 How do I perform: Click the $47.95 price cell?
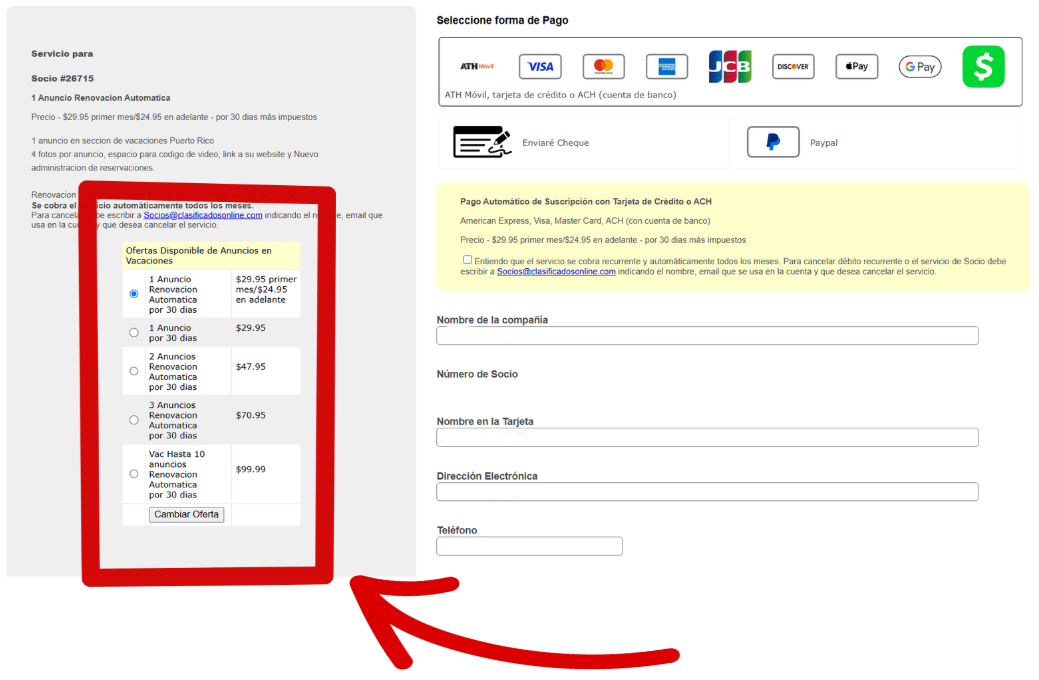tap(266, 371)
